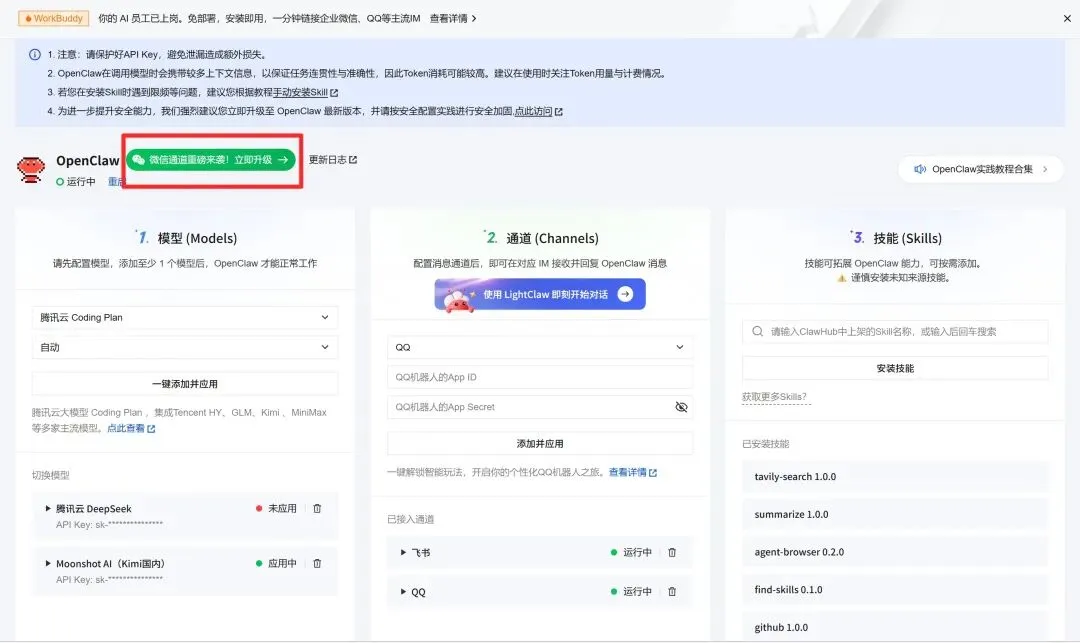Click the warning icon beside 谨慎安装未知来源技能

point(841,278)
